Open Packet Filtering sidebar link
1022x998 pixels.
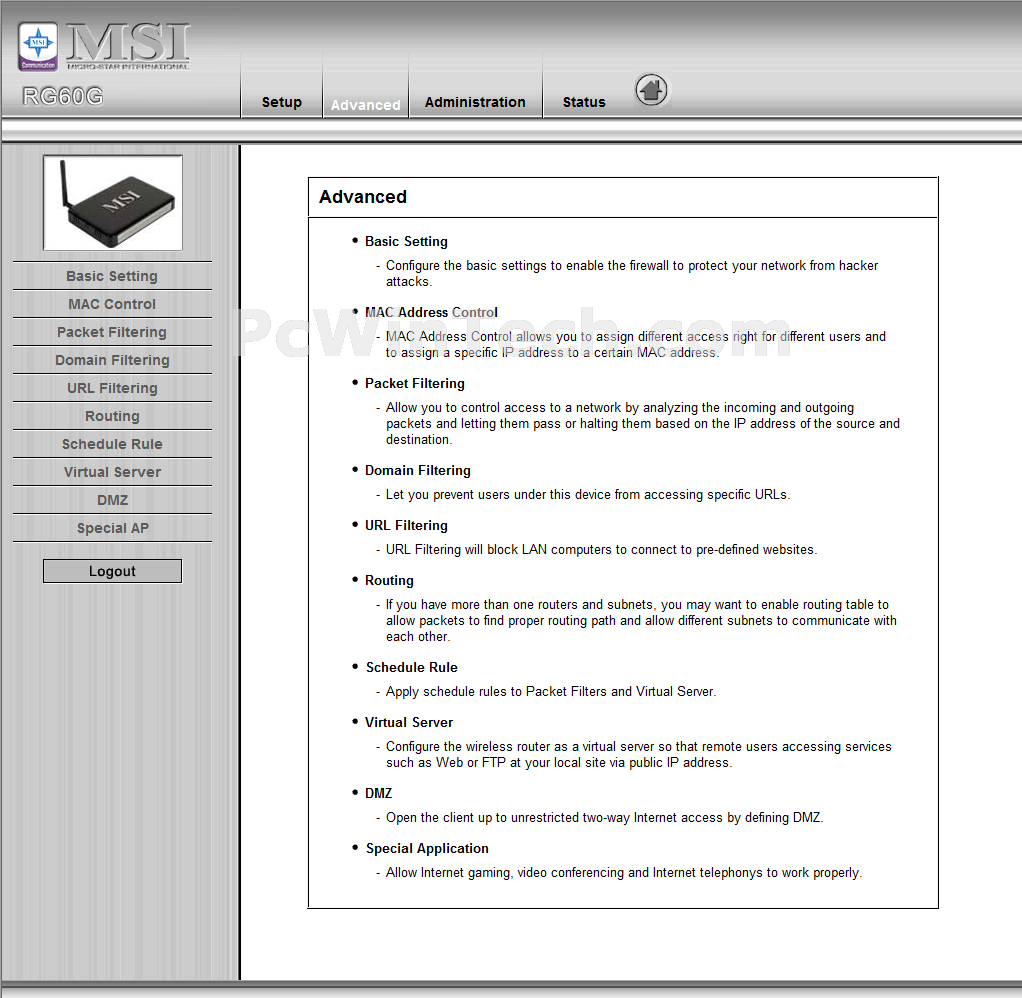pos(112,332)
